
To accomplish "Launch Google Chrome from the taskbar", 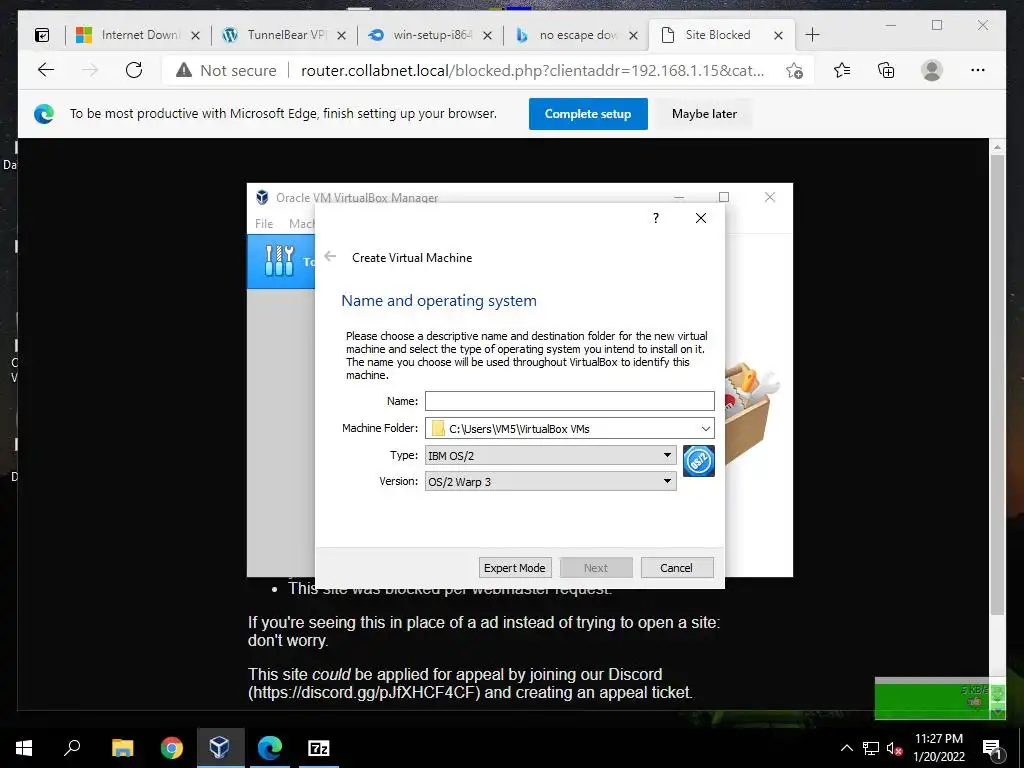I will click(171, 748).
